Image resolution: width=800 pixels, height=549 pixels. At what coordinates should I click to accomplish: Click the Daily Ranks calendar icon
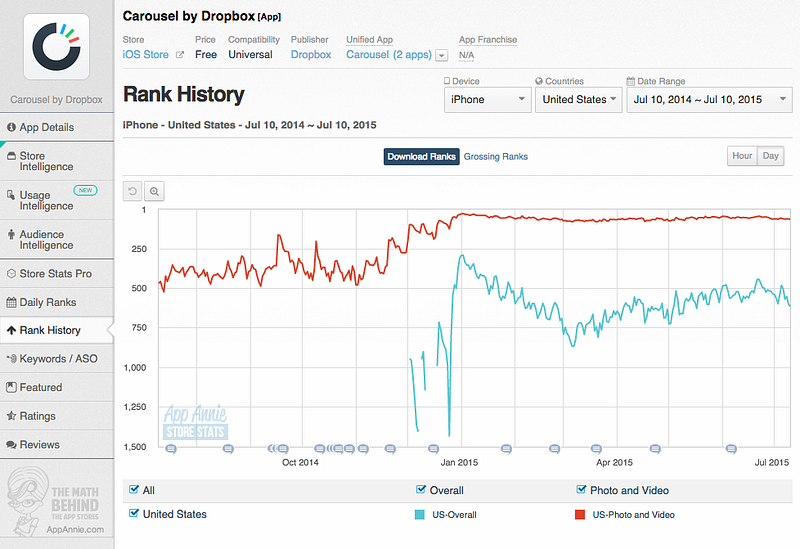pyautogui.click(x=11, y=302)
